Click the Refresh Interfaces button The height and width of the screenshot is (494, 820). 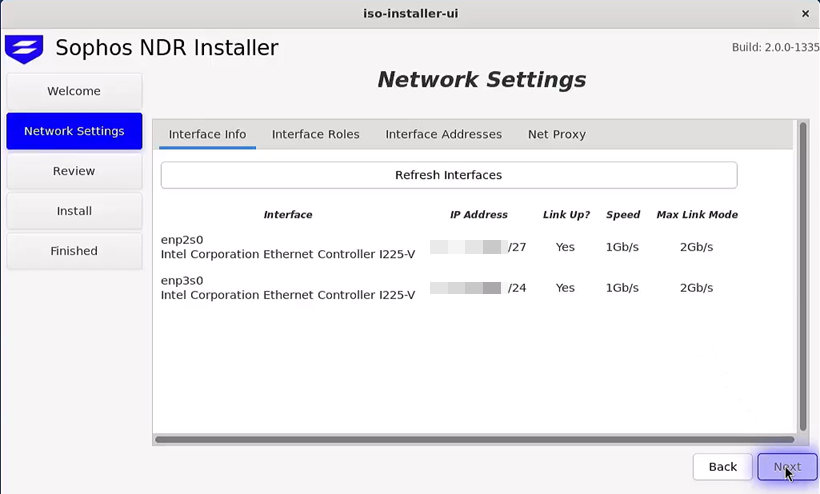pos(449,175)
